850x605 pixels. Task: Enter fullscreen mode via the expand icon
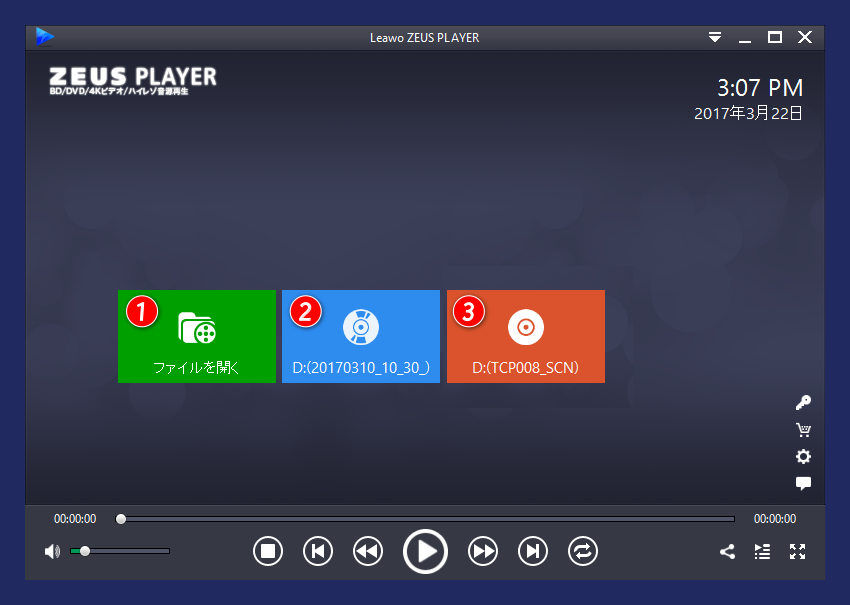(x=797, y=551)
